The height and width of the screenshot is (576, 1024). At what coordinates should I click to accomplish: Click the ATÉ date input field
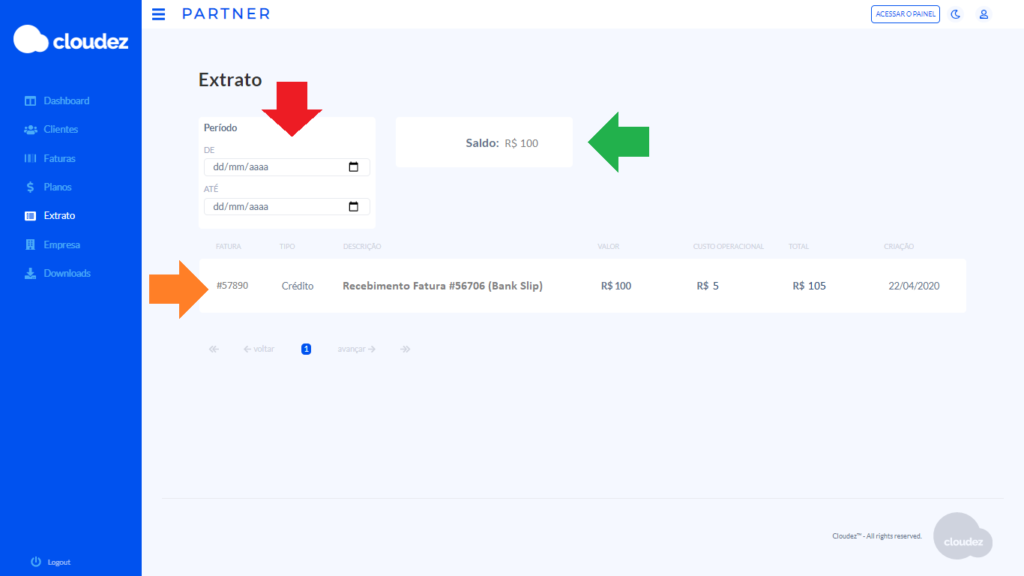click(x=270, y=207)
